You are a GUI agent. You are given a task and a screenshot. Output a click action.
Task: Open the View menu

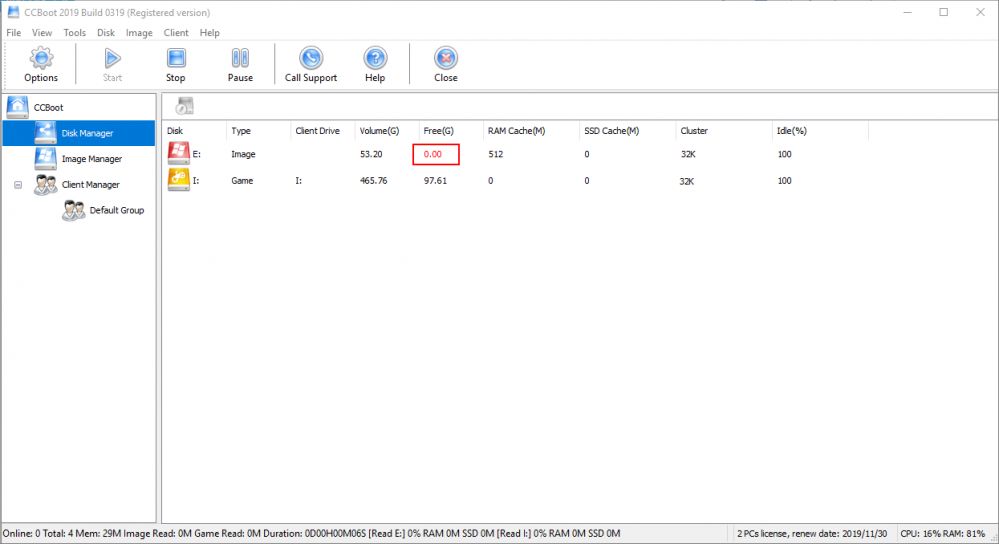(x=42, y=32)
